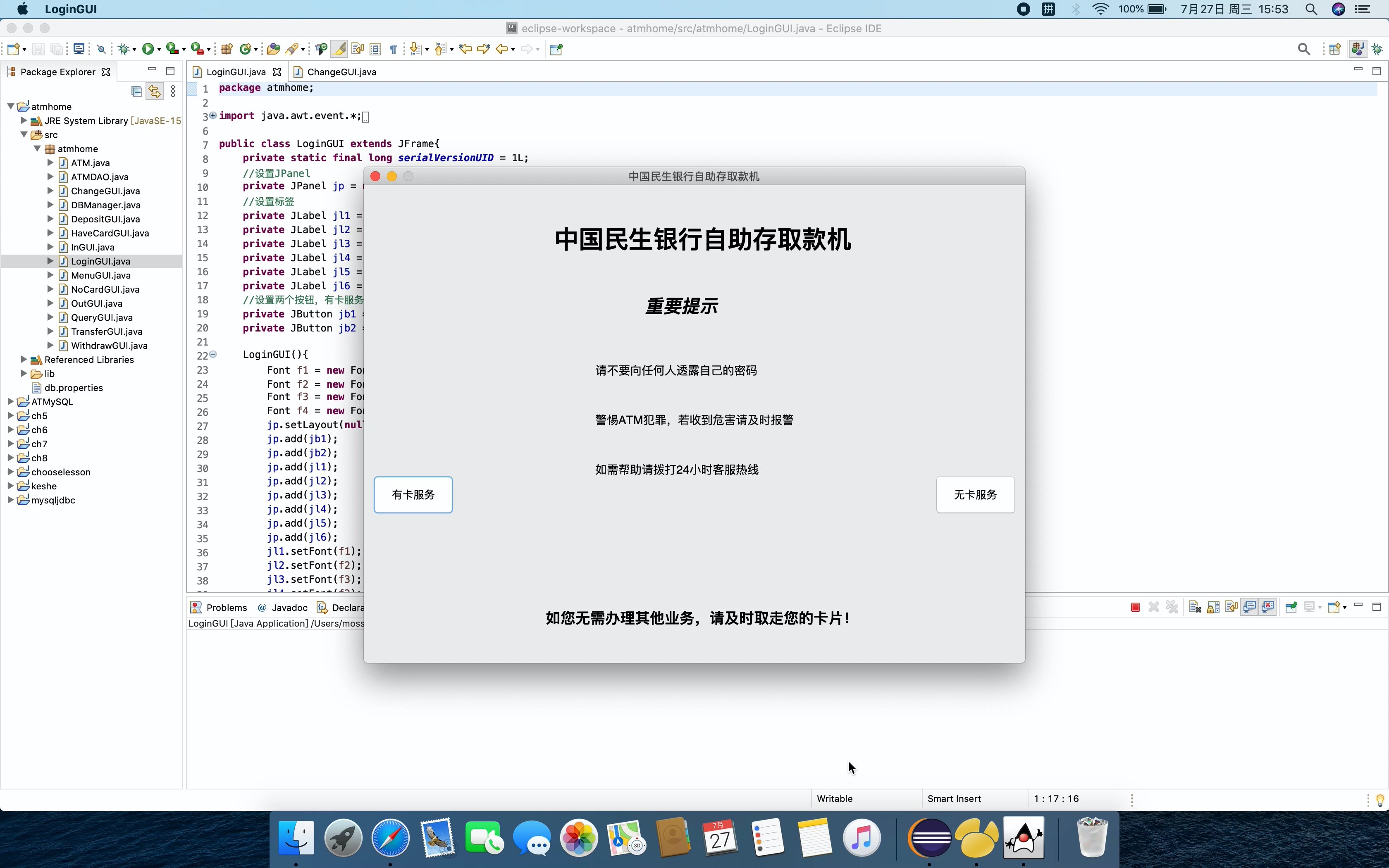Open the Debug button dropdown arrow

click(134, 50)
